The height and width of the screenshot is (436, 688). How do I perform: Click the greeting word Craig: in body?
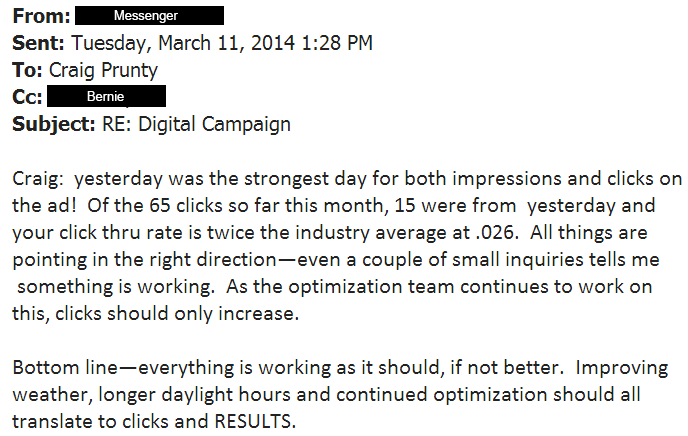click(x=38, y=179)
